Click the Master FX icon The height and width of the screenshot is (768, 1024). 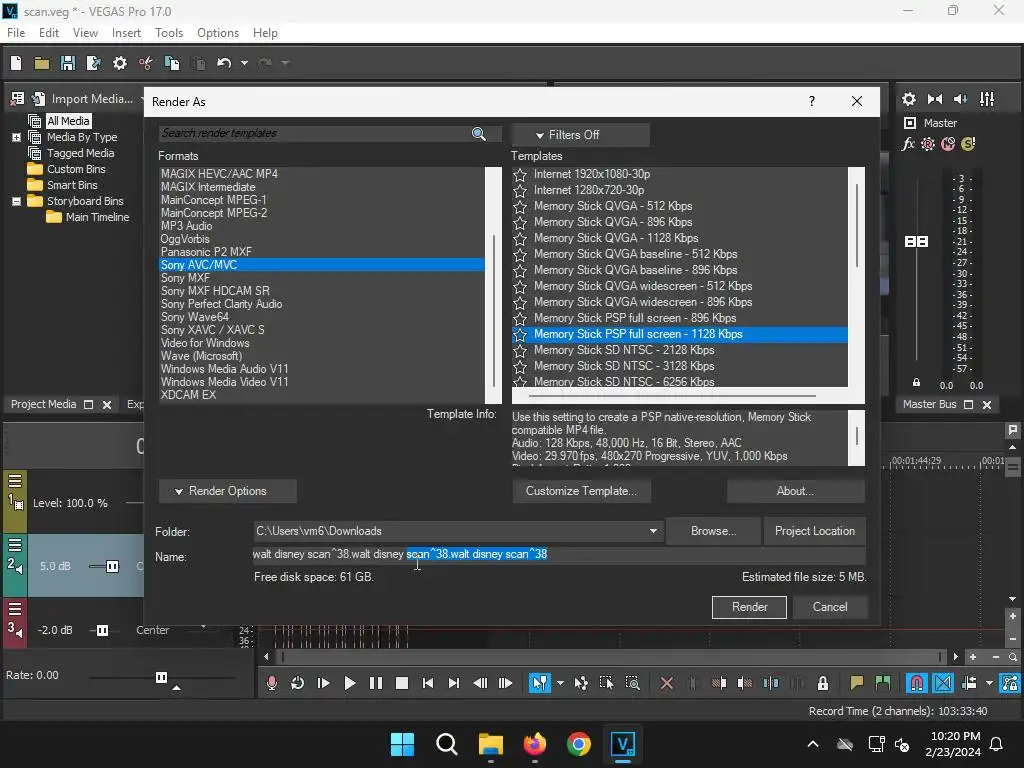coord(908,144)
